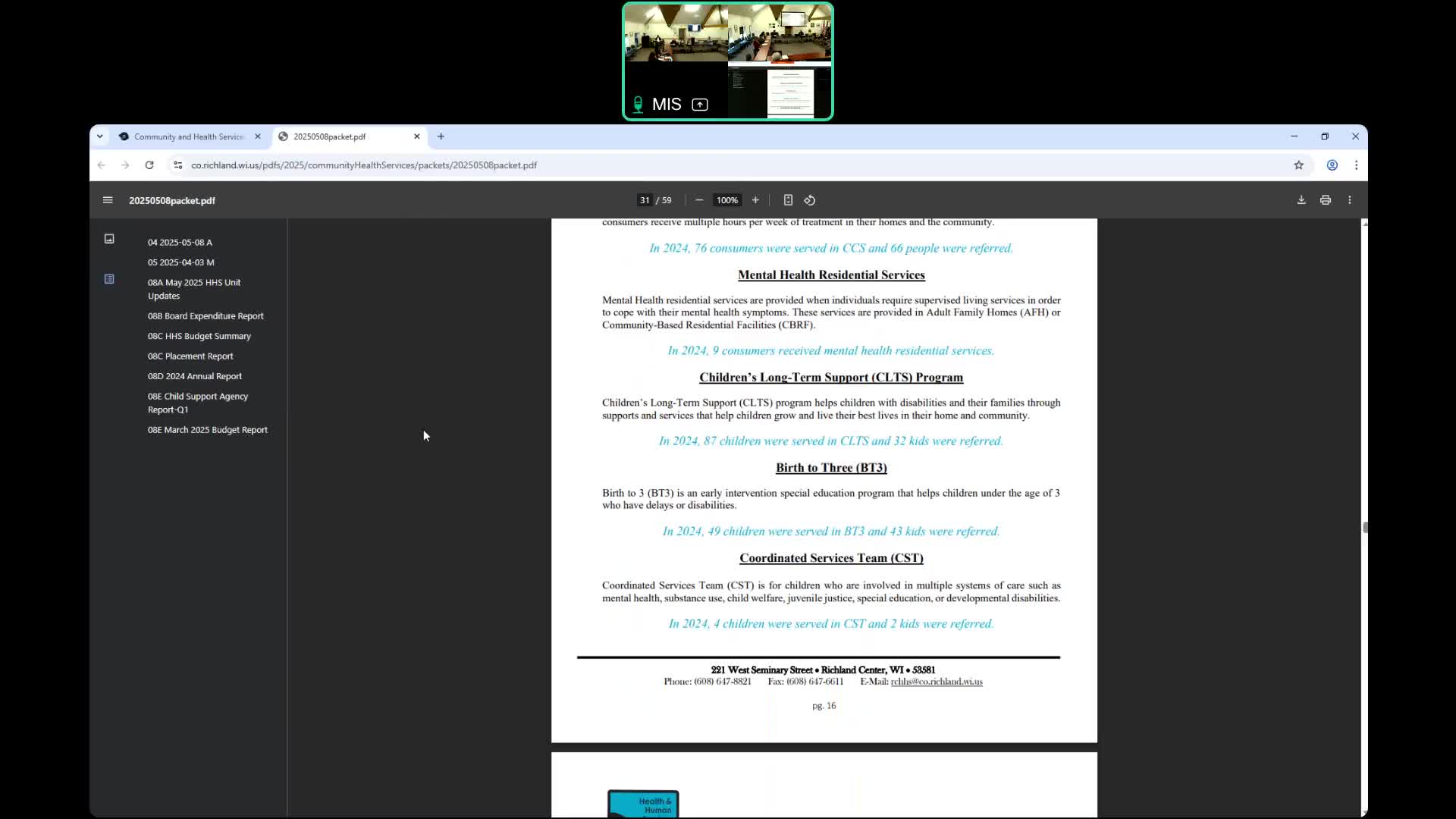Open Chrome's three-dot browser menu
The width and height of the screenshot is (1456, 819).
(1357, 165)
